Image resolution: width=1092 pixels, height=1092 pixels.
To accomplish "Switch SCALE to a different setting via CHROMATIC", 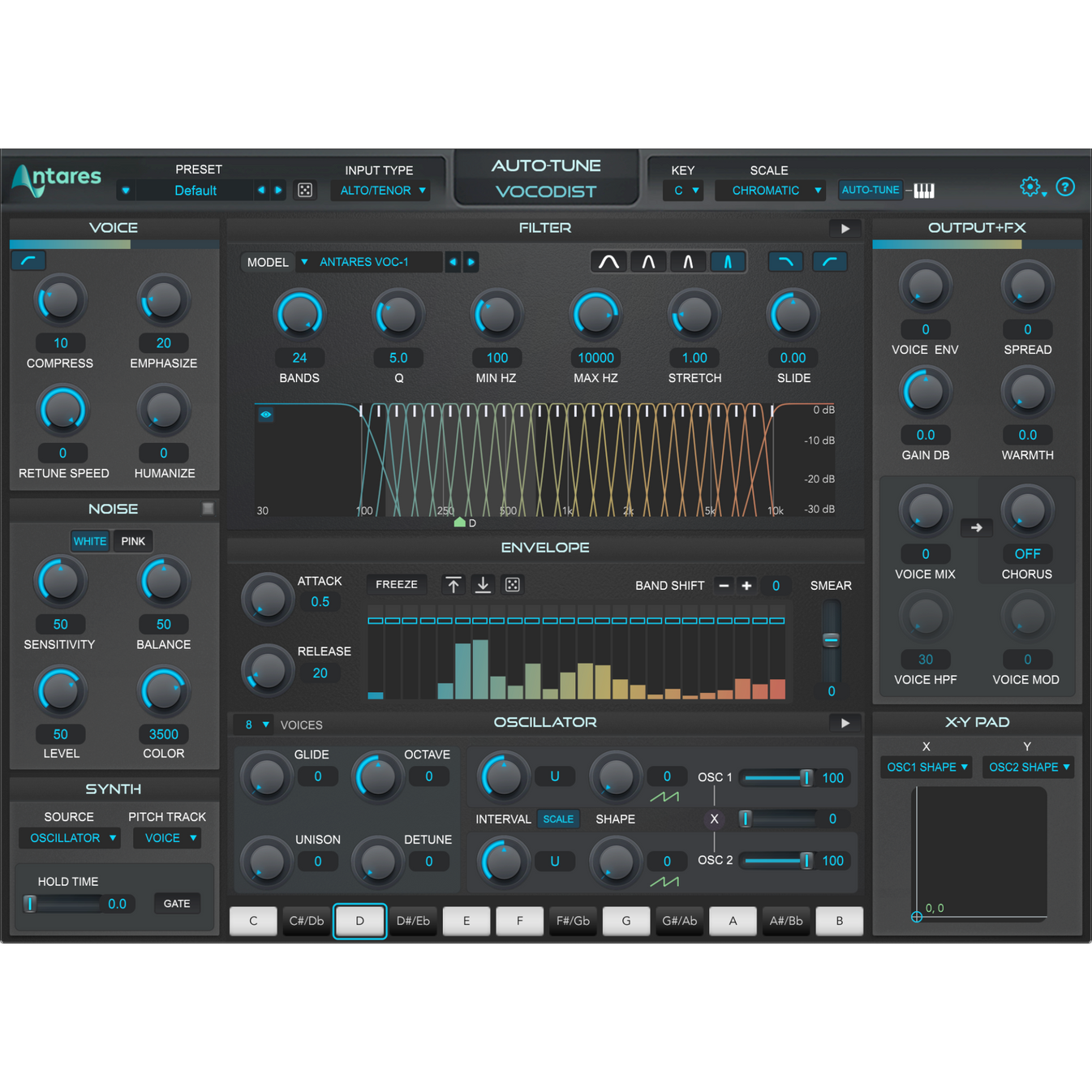I will click(769, 190).
